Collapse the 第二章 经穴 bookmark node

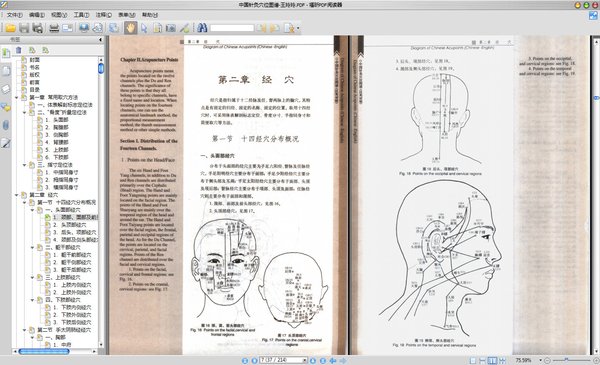[x=17, y=195]
